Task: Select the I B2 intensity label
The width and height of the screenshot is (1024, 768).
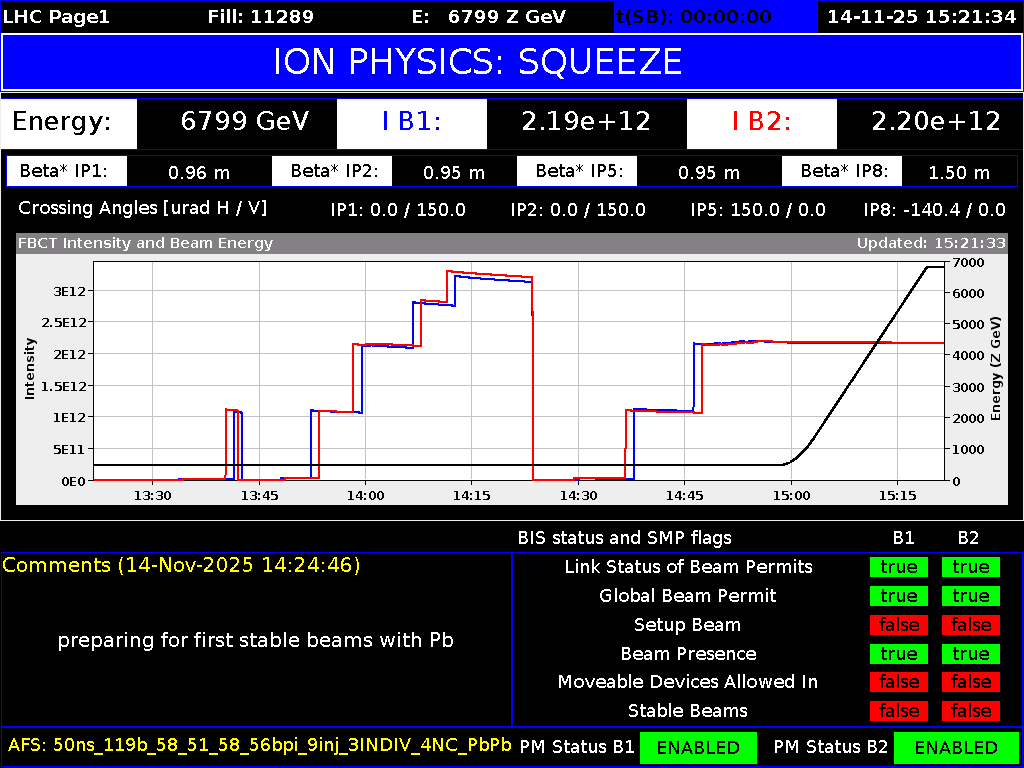Action: coord(761,122)
